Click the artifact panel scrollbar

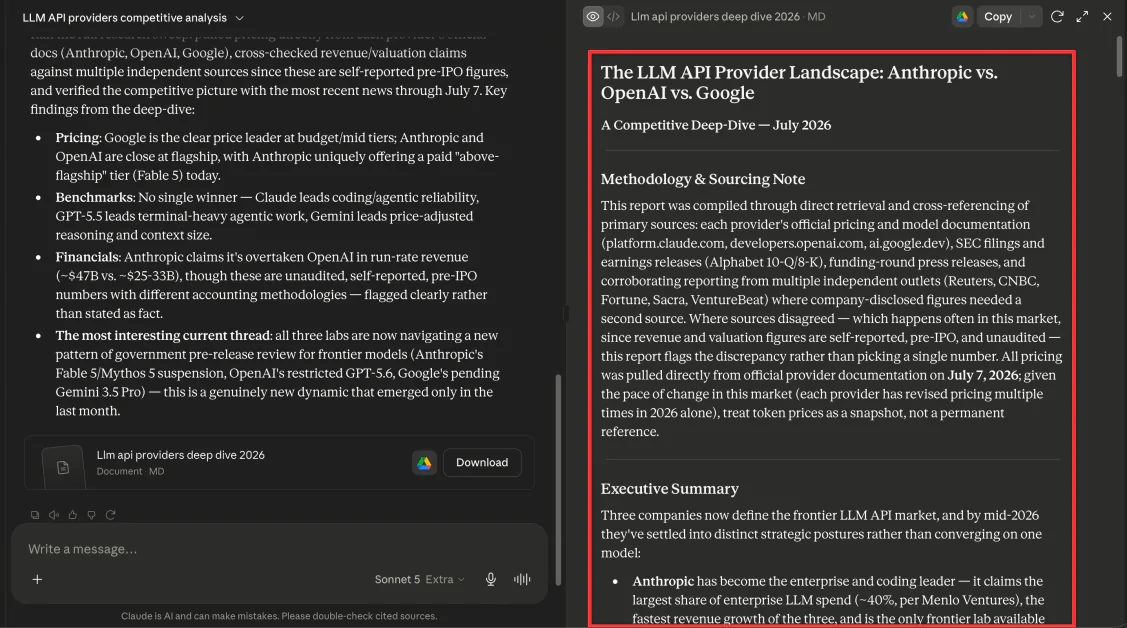click(1119, 56)
